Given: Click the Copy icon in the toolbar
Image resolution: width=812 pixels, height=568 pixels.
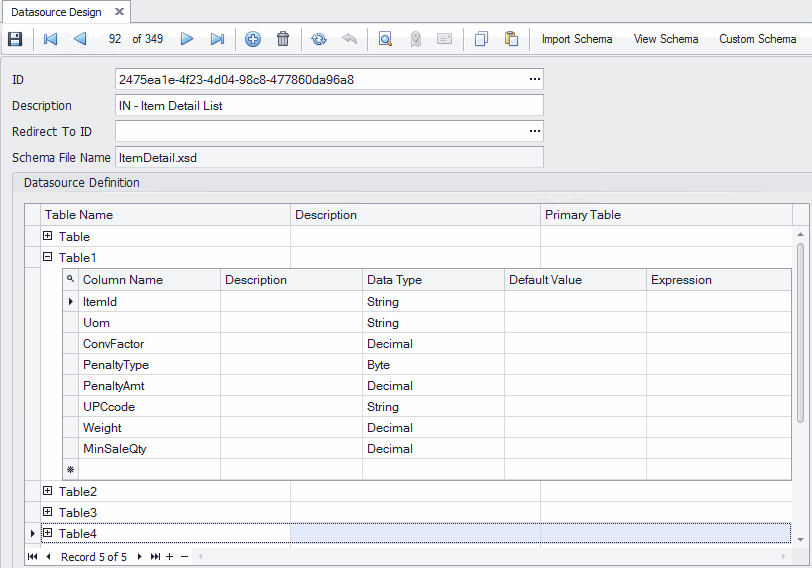Looking at the screenshot, I should click(x=481, y=39).
